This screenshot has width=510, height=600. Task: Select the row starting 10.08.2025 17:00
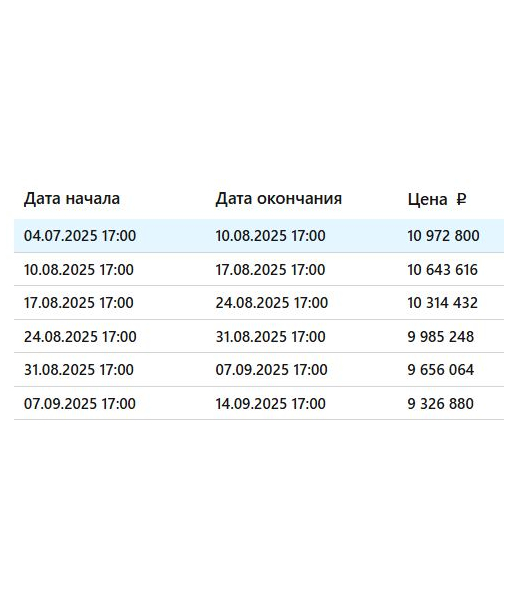click(259, 269)
